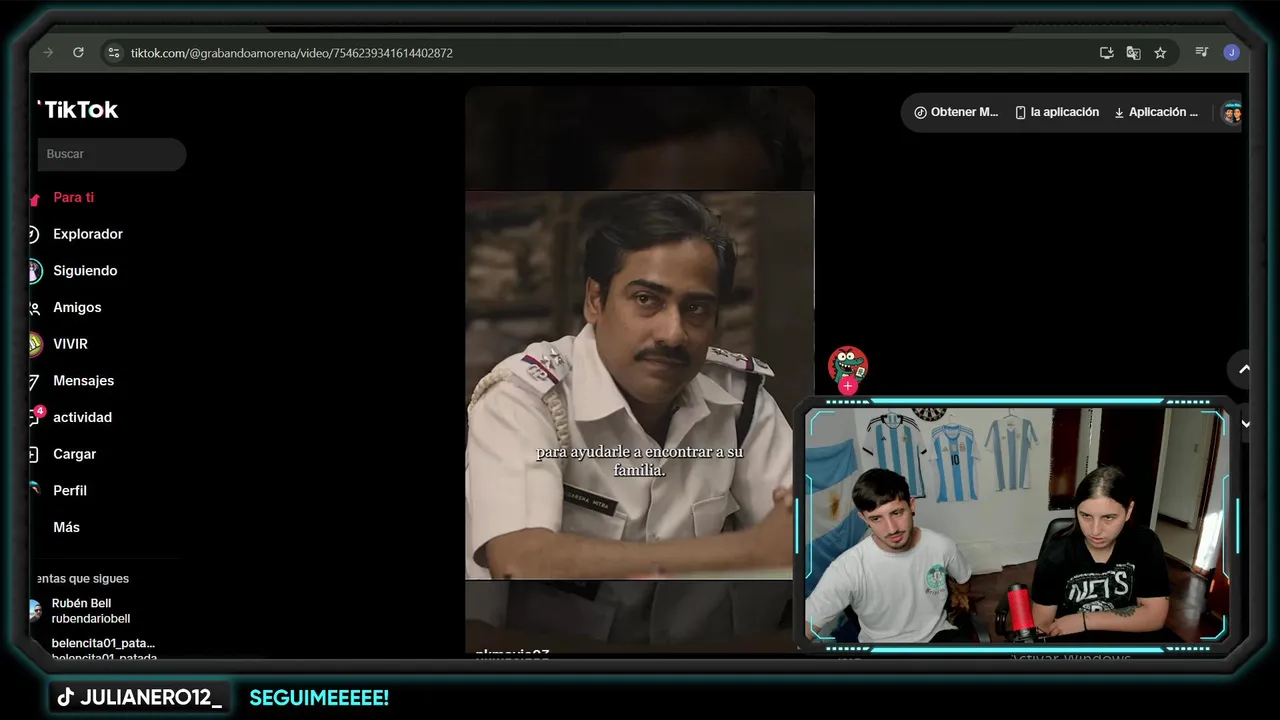
Task: Click the Cargar plus icon
Action: (34, 454)
